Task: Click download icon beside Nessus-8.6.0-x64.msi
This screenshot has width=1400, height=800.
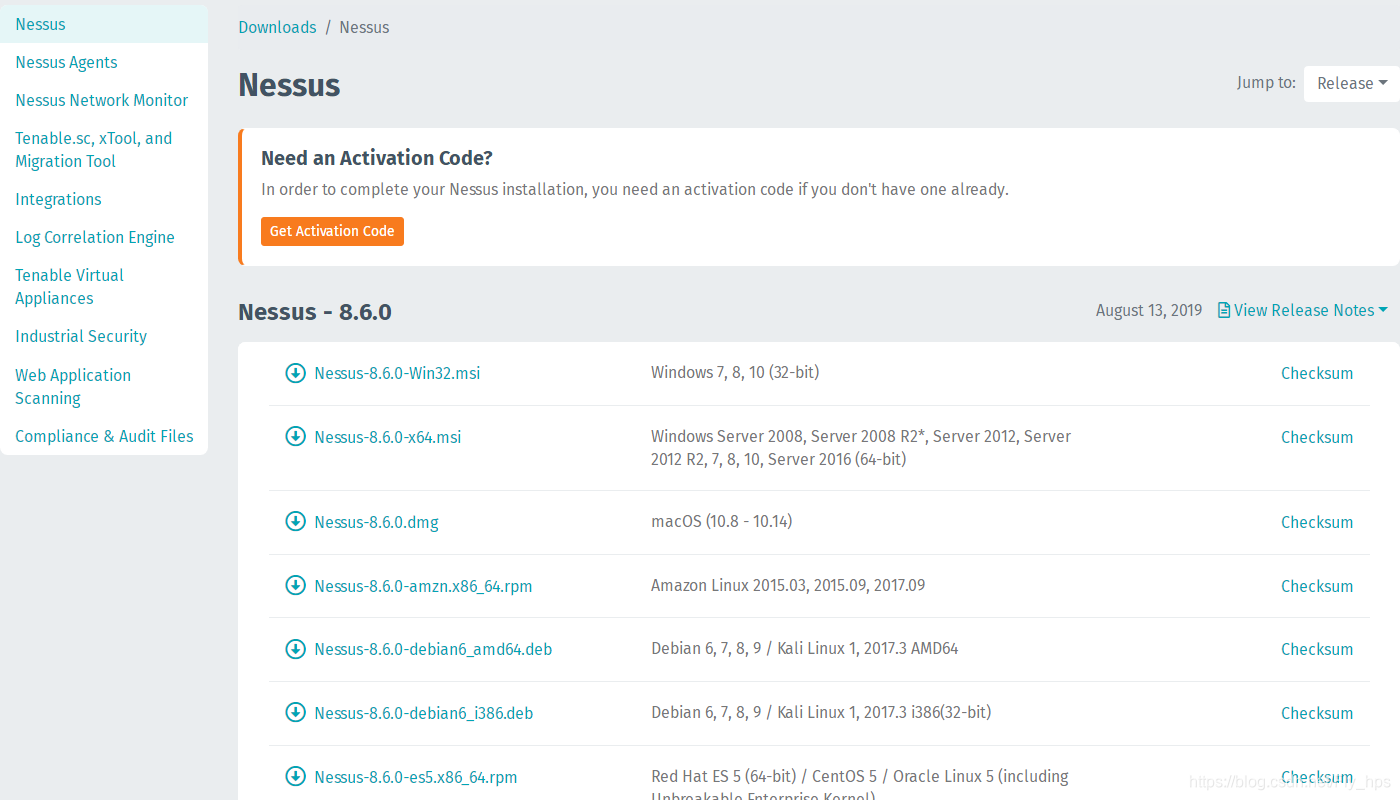Action: point(295,436)
